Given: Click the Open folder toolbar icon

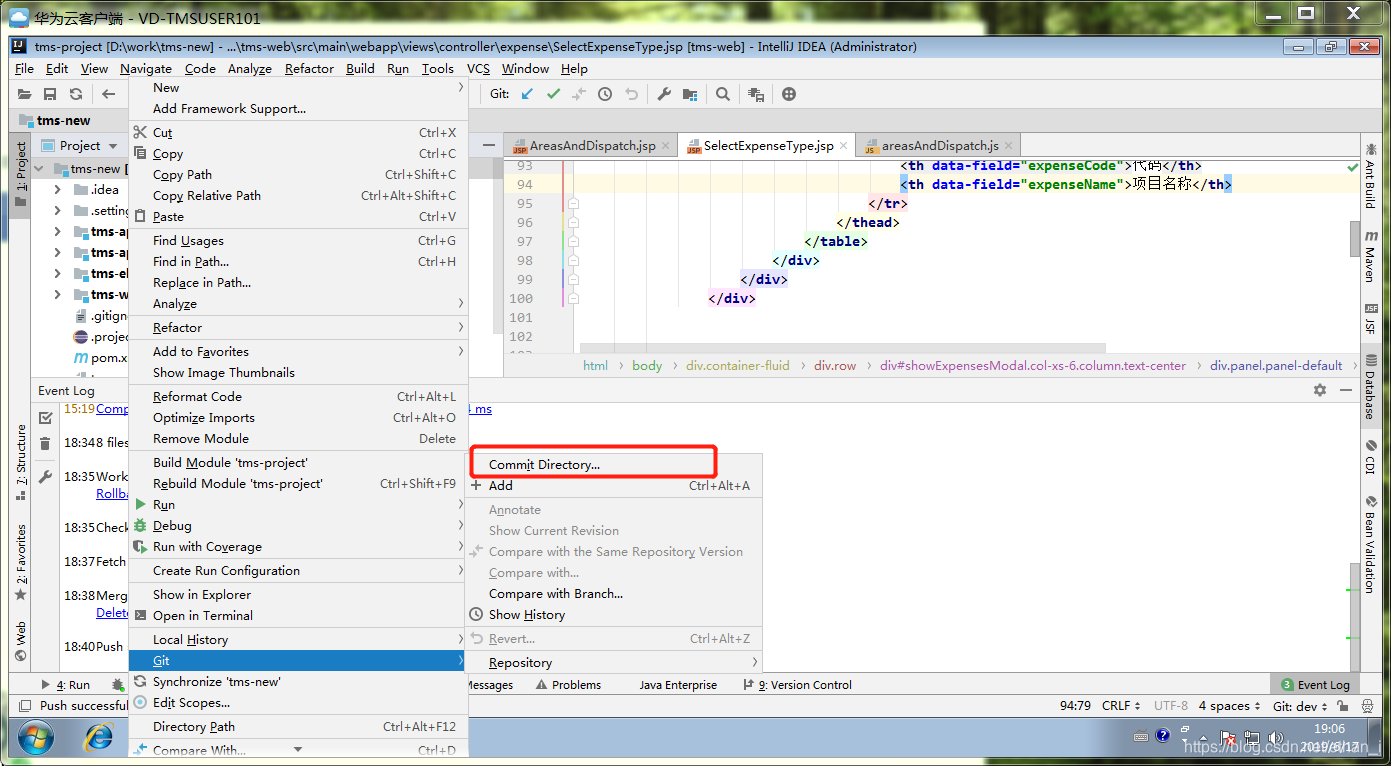Looking at the screenshot, I should tap(24, 94).
